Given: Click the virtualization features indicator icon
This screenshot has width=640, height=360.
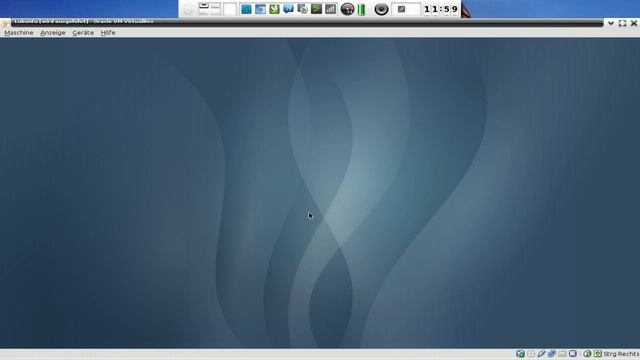Looking at the screenshot, I should click(573, 354).
